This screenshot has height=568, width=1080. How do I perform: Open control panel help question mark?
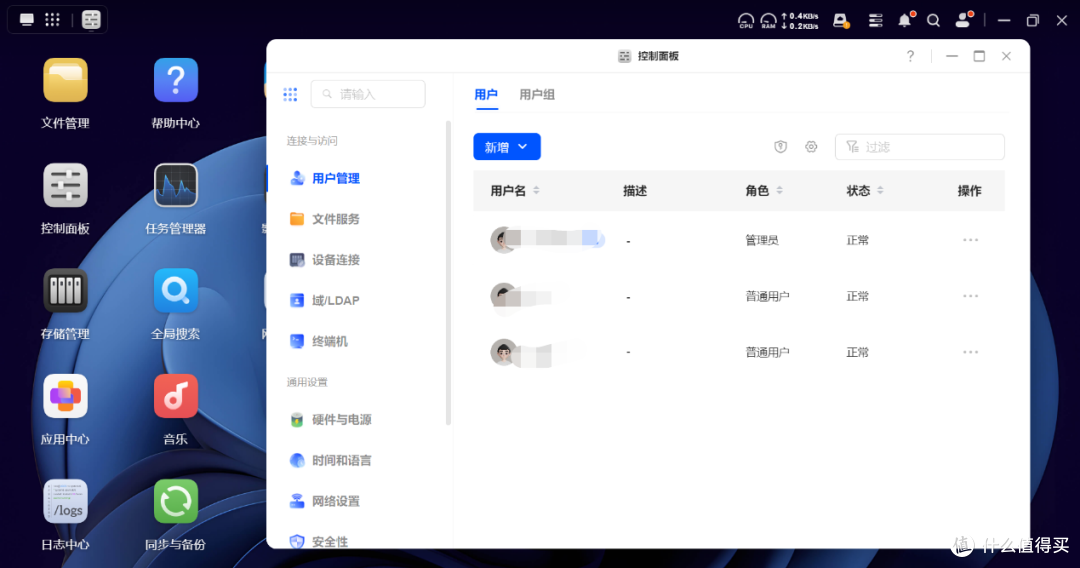point(911,56)
